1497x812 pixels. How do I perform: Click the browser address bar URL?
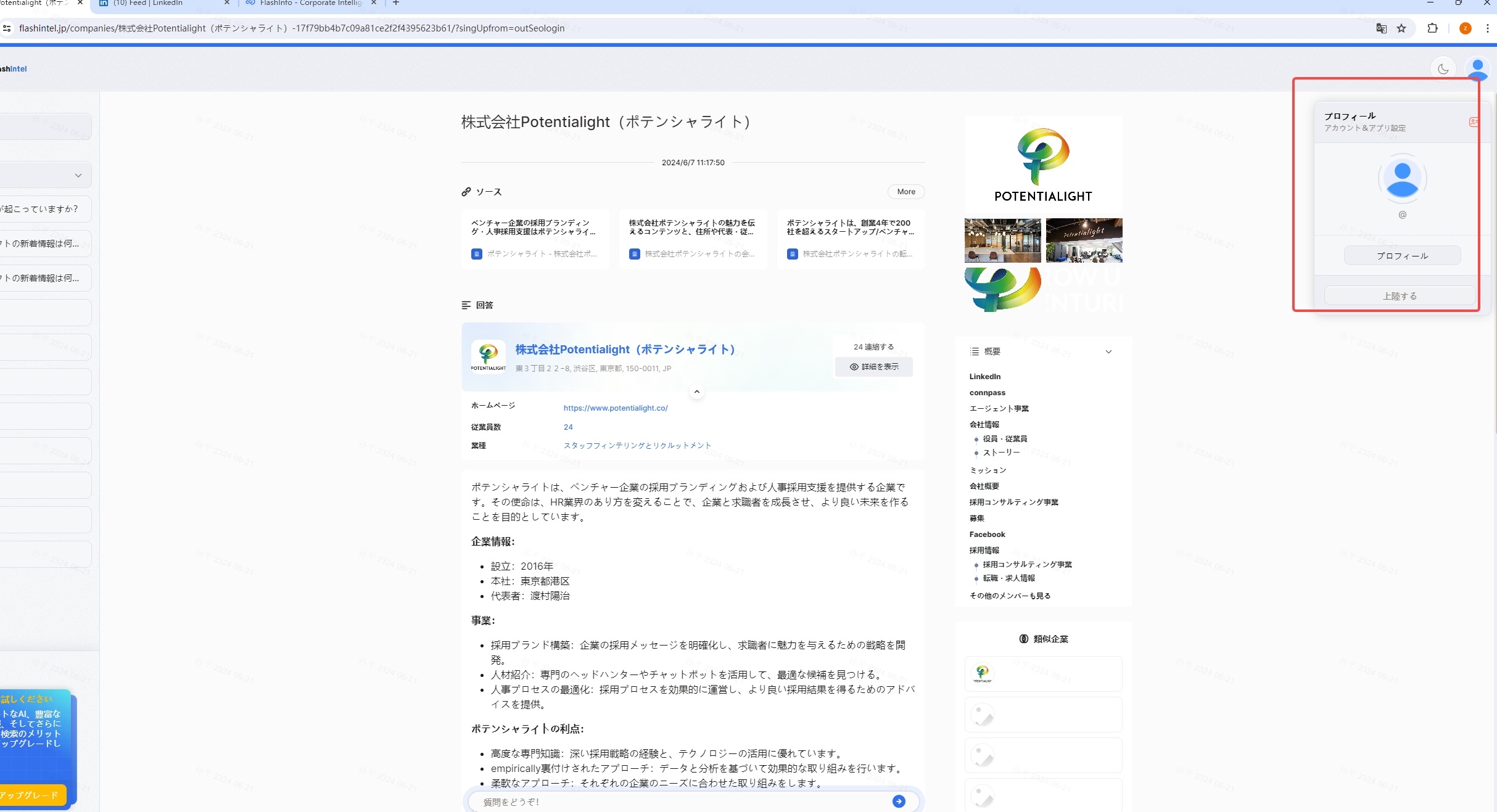click(x=292, y=28)
